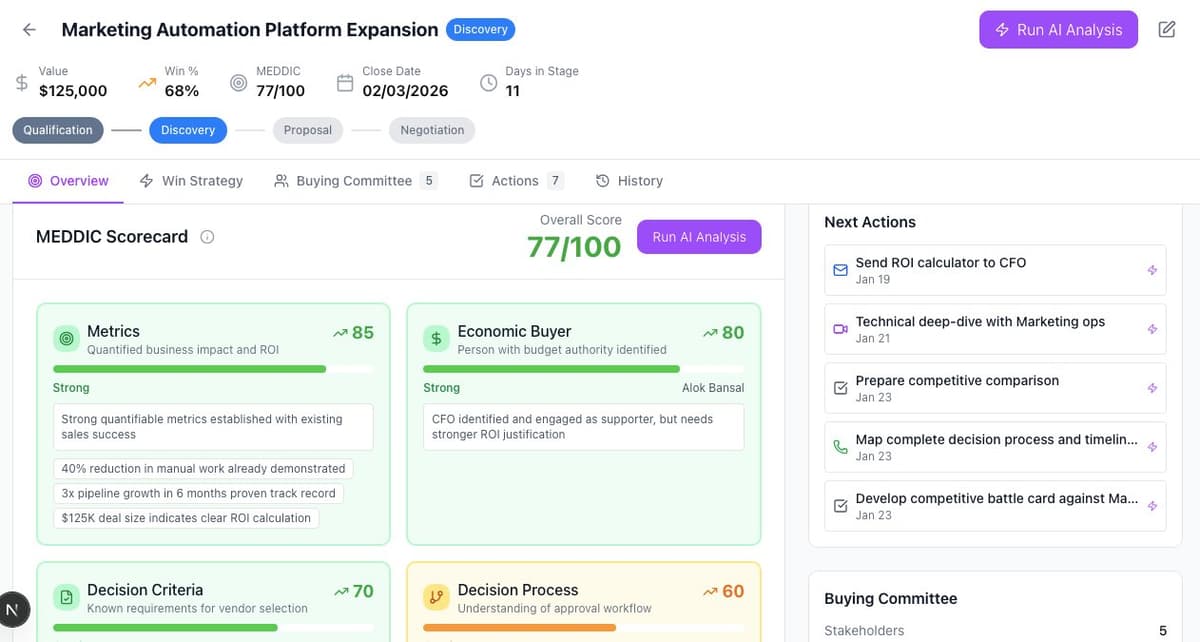Select the Proposal stage in the pipeline
1200x642 pixels.
pyautogui.click(x=308, y=130)
